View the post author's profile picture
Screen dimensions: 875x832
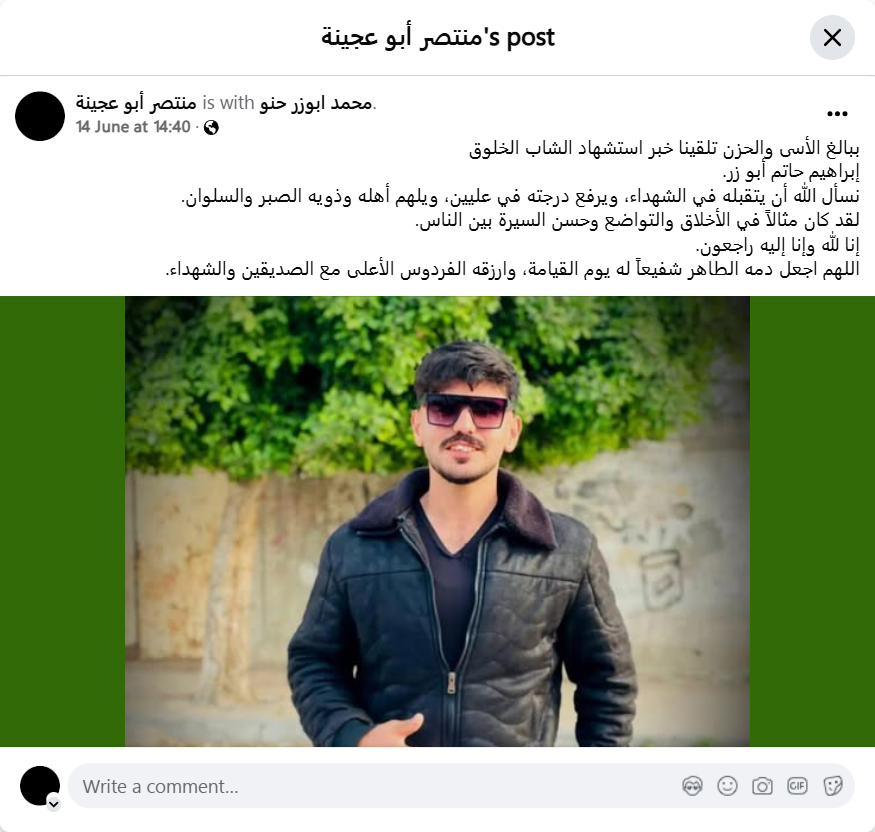[x=40, y=116]
